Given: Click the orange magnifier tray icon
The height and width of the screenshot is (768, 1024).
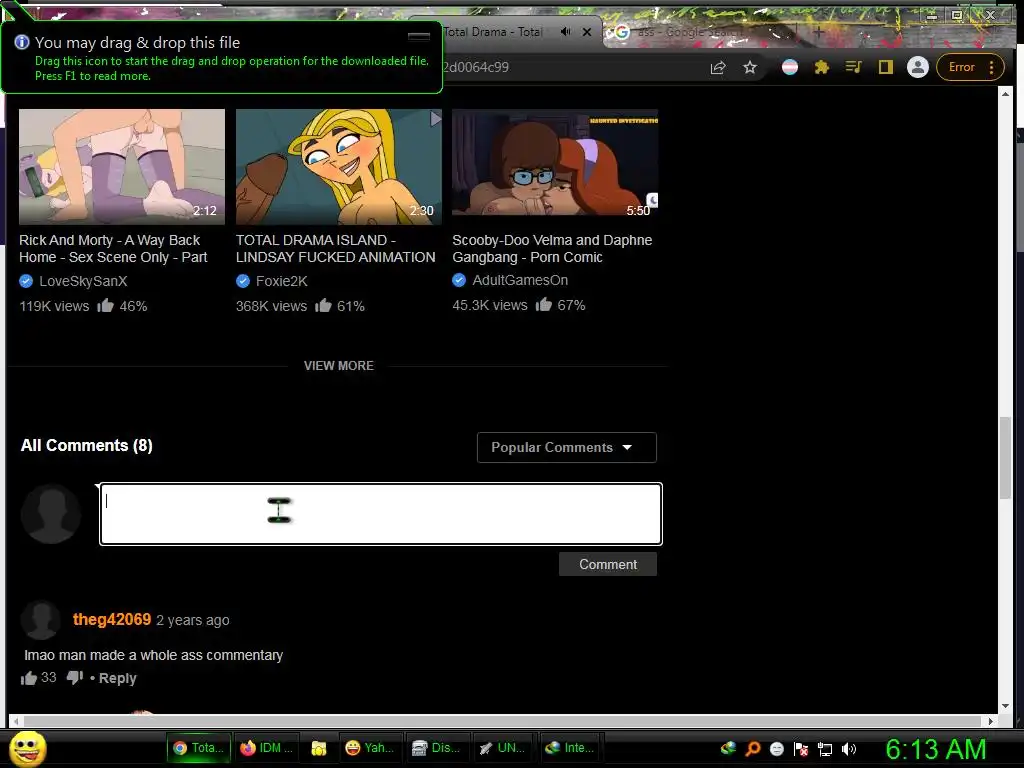Looking at the screenshot, I should coord(752,749).
